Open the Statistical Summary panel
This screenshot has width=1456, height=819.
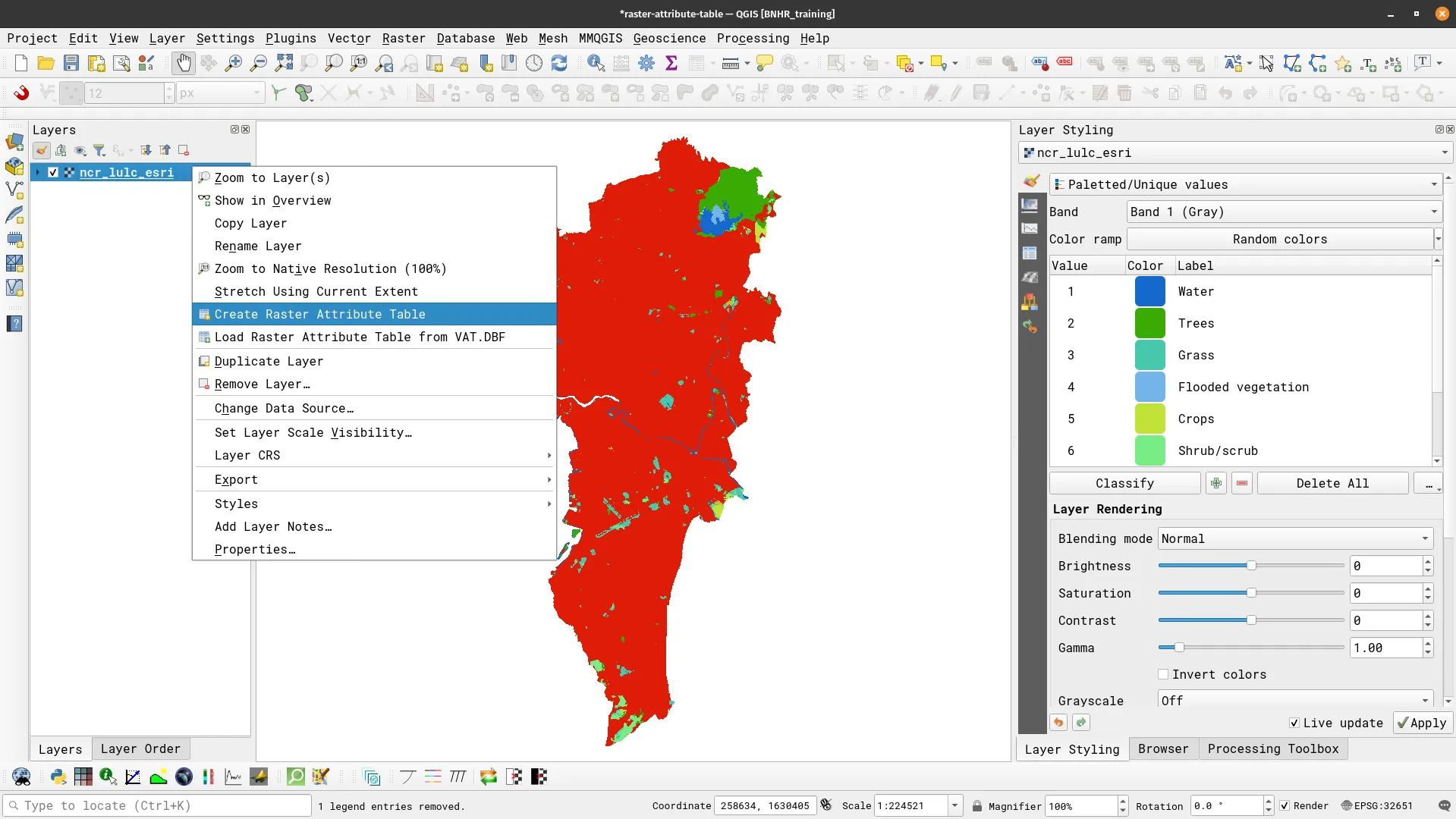pyautogui.click(x=671, y=63)
